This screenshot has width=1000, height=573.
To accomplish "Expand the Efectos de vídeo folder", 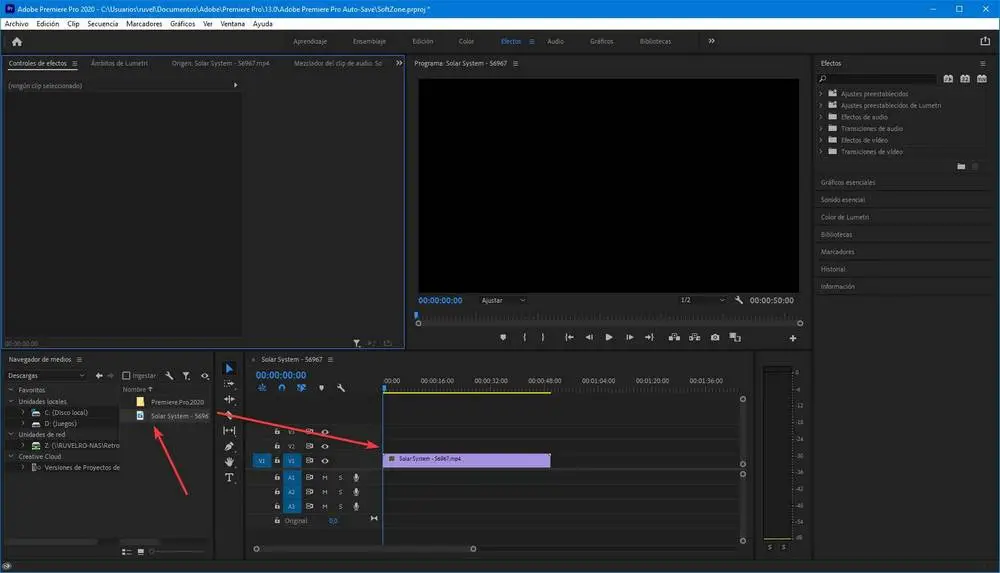I will [821, 140].
